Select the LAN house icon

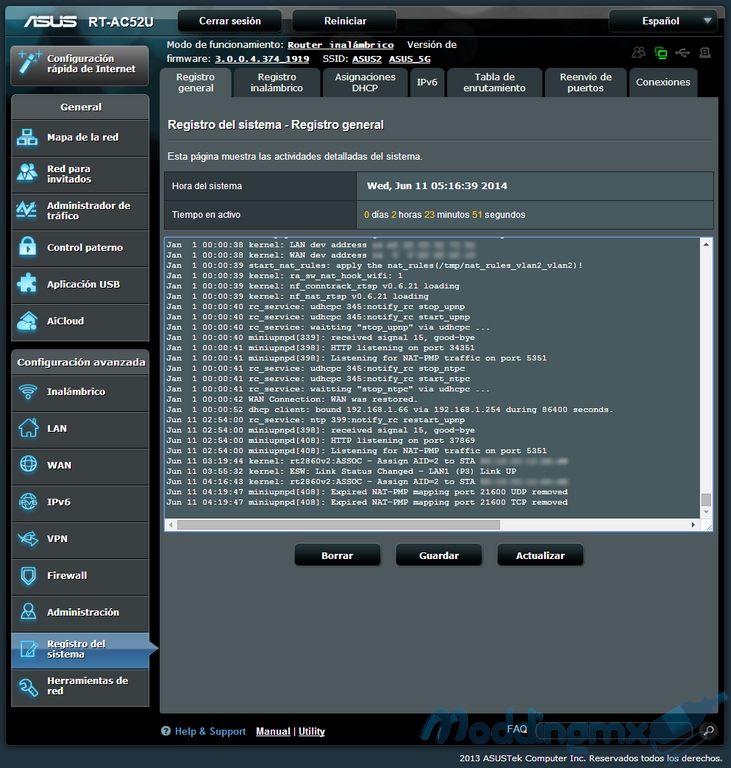pyautogui.click(x=28, y=428)
